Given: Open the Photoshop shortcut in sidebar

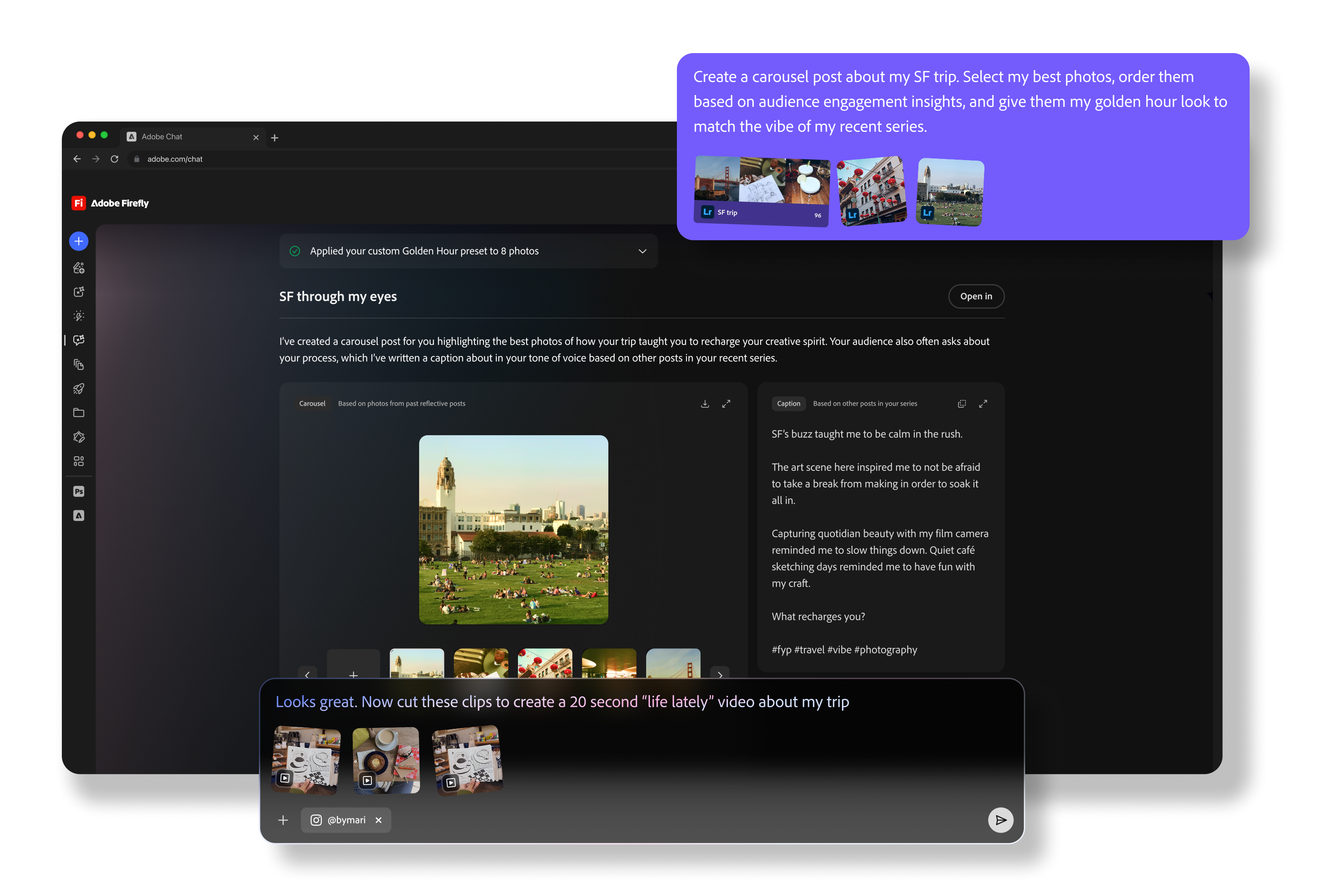Looking at the screenshot, I should click(x=78, y=492).
